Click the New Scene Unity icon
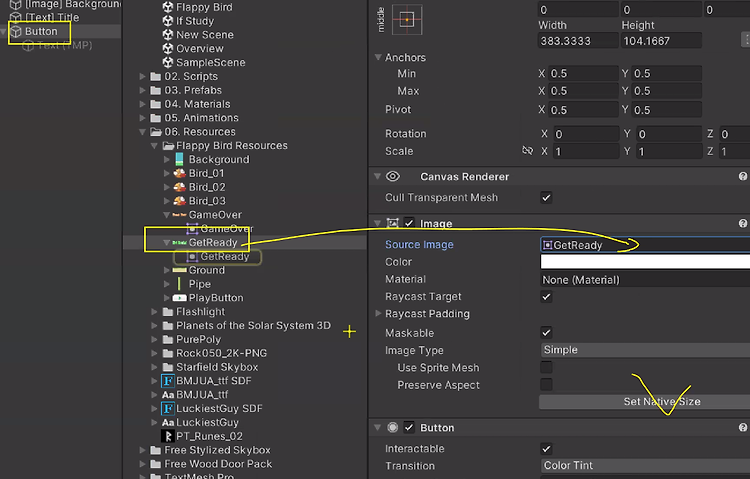The height and width of the screenshot is (479, 750). [x=167, y=34]
